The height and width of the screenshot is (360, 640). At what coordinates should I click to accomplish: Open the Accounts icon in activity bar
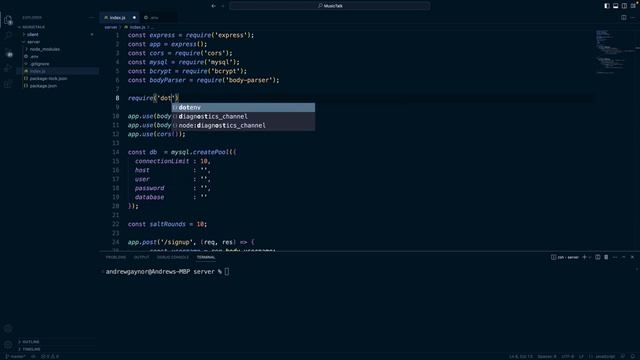[8, 329]
